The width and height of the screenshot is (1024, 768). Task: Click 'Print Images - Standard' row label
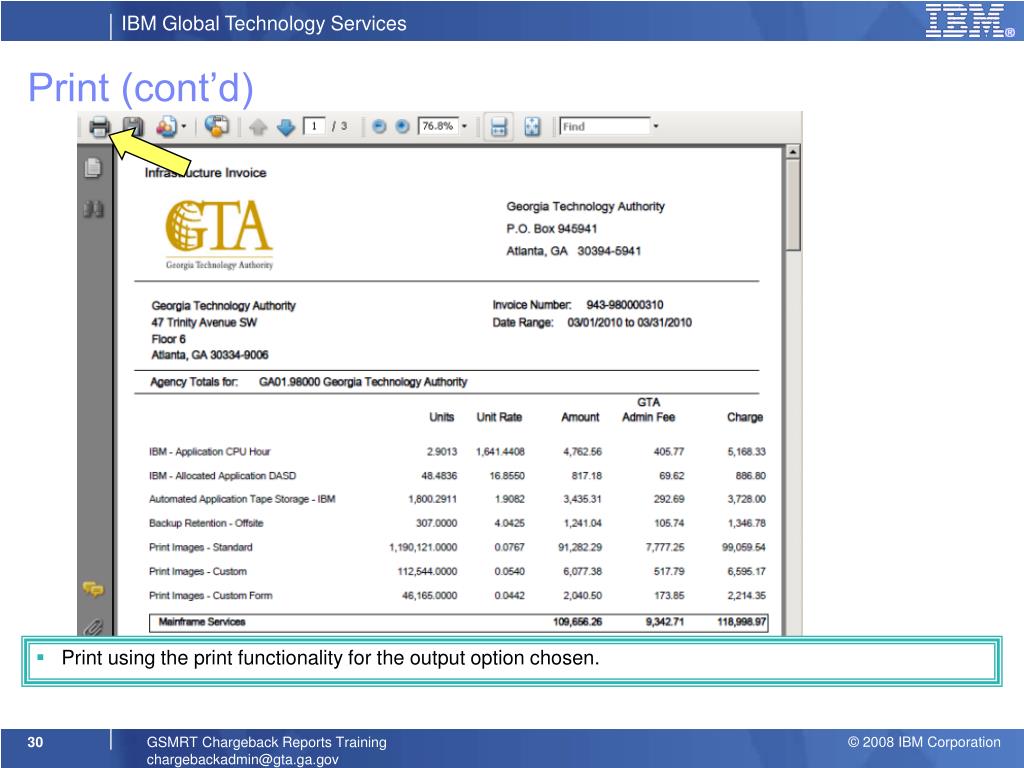(x=200, y=547)
